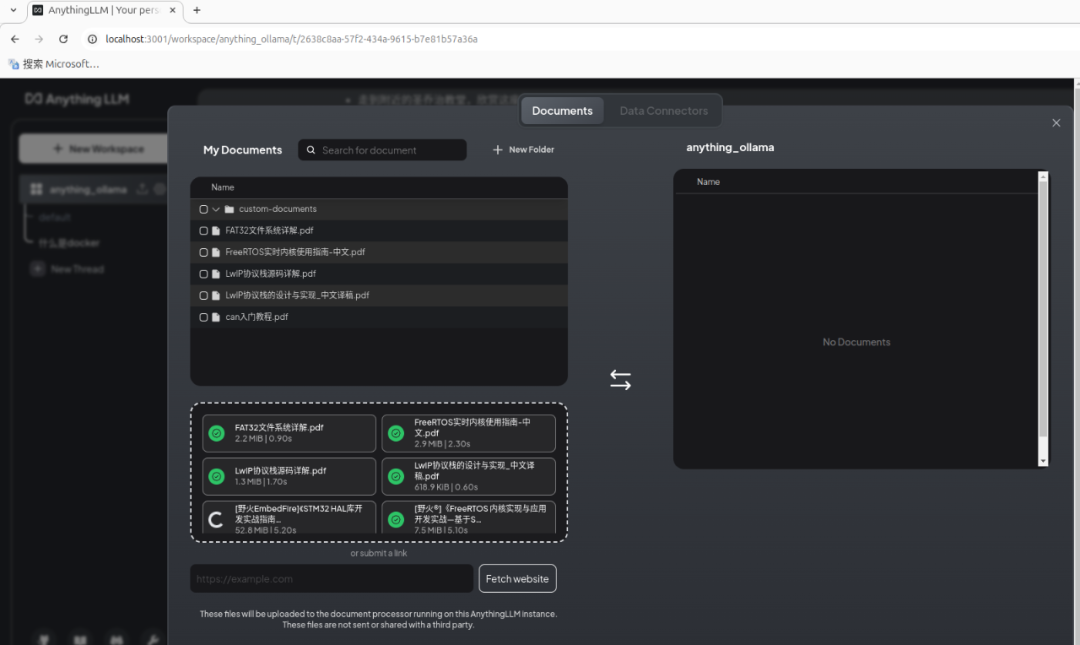Open the browser tab list dropdown arrow

pos(12,10)
